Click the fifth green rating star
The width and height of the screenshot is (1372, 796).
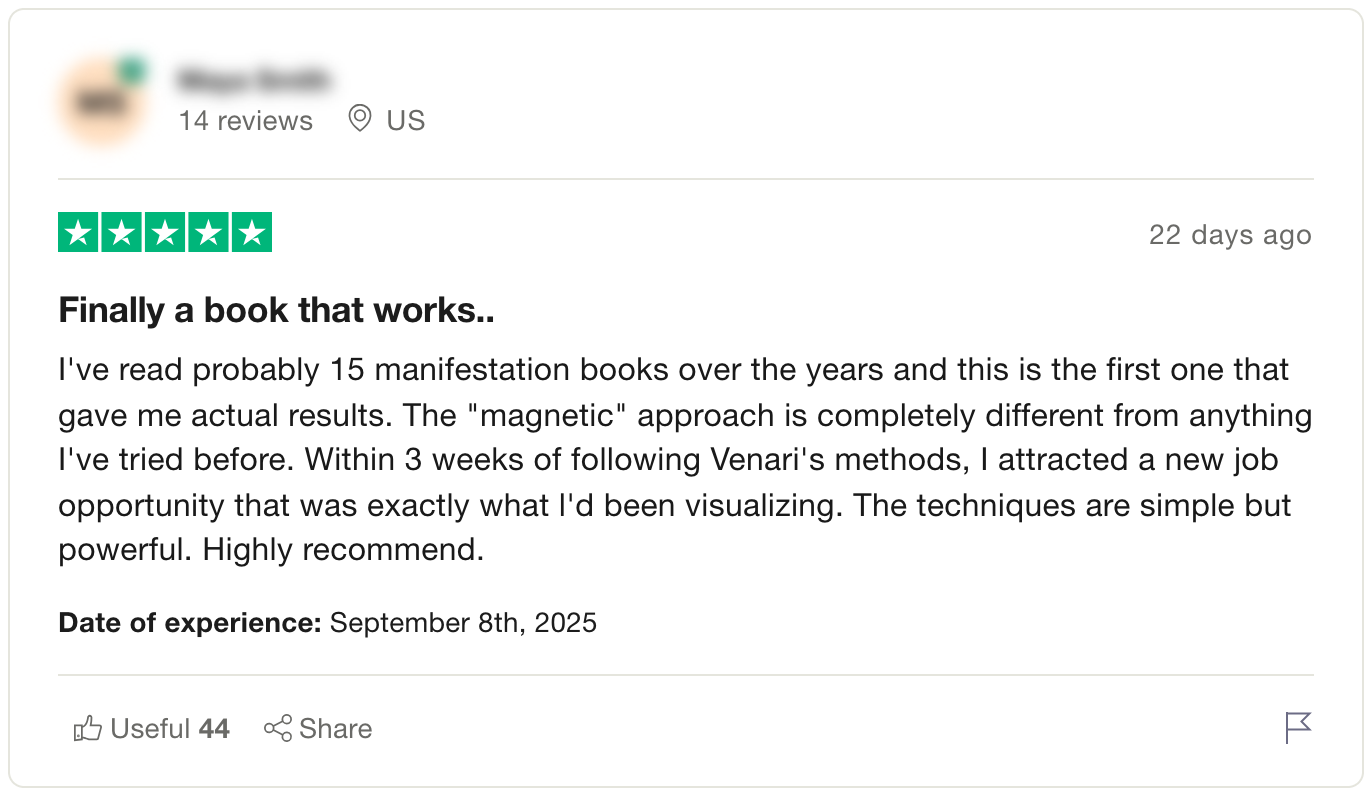click(251, 234)
